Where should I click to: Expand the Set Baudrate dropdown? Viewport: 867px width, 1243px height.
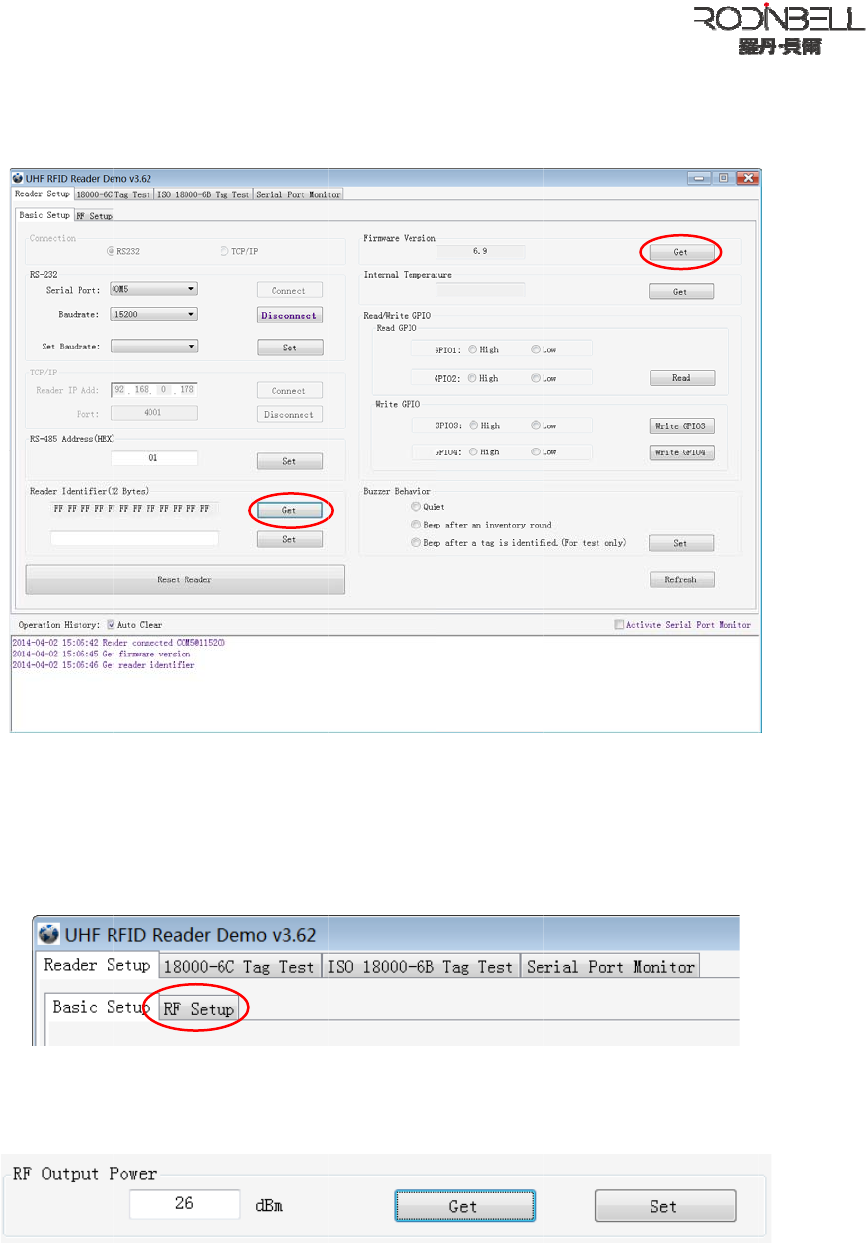point(154,346)
